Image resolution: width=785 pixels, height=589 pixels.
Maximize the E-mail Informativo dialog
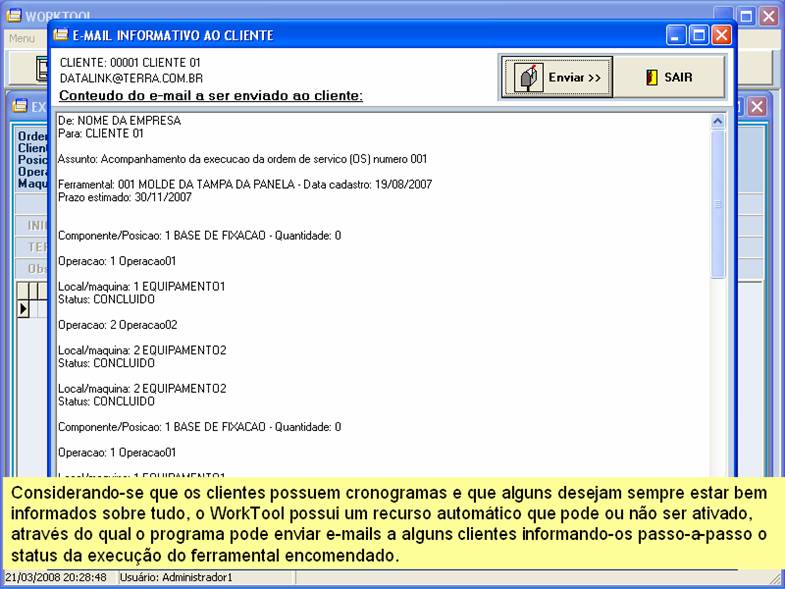(x=698, y=35)
